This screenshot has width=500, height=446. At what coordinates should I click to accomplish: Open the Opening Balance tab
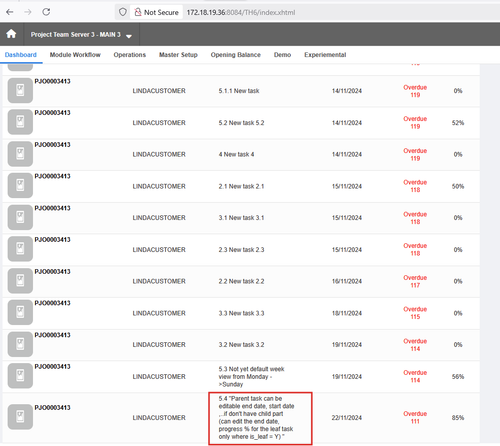[236, 55]
